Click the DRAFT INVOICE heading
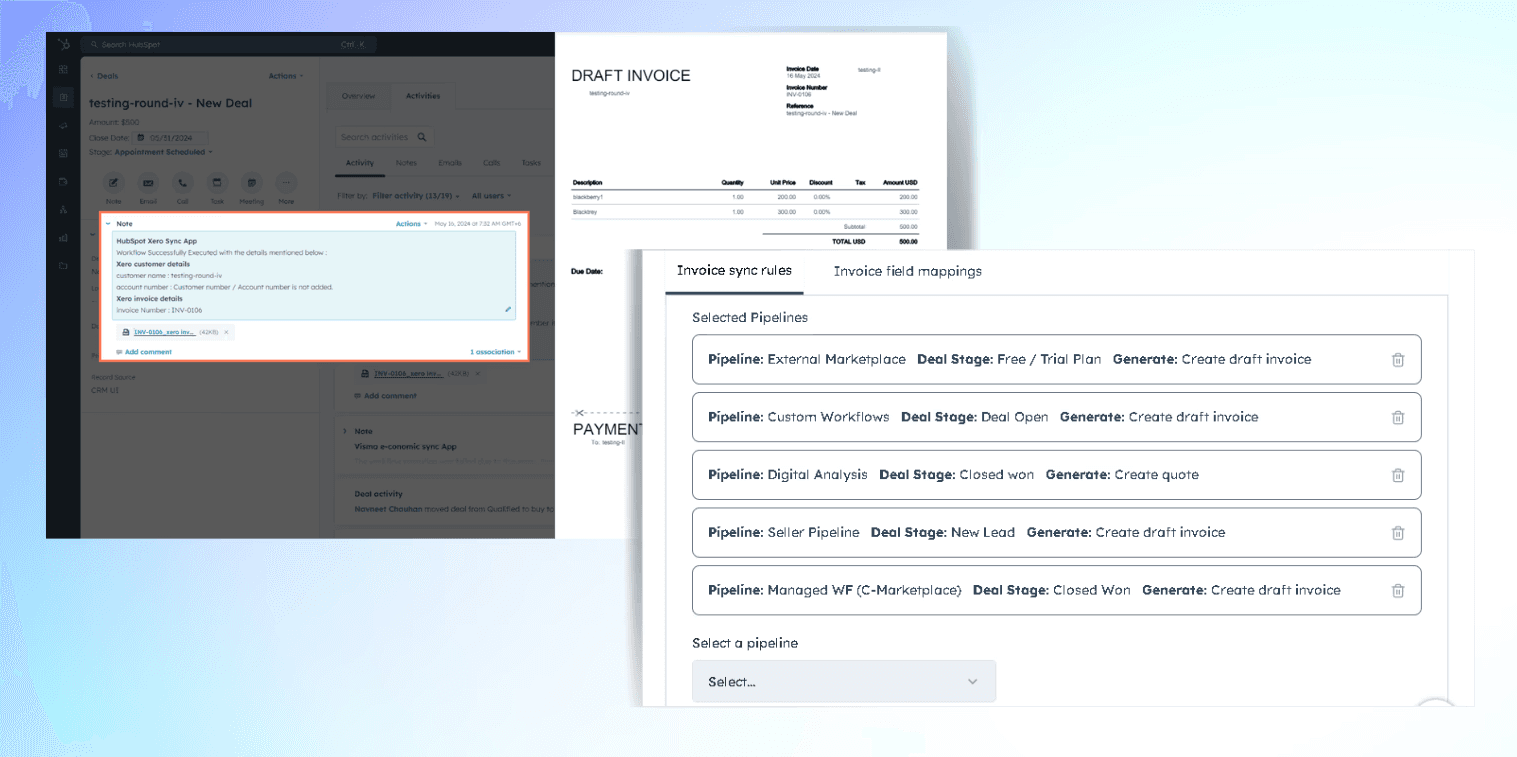The image size is (1517, 757). coord(630,75)
